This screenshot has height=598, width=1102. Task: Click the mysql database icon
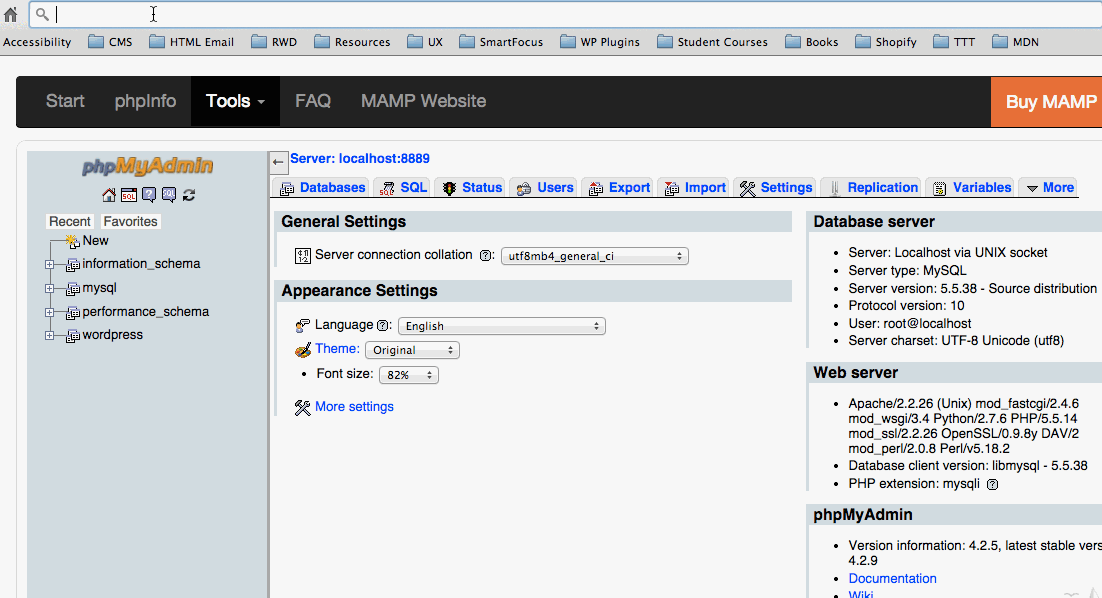pos(72,289)
